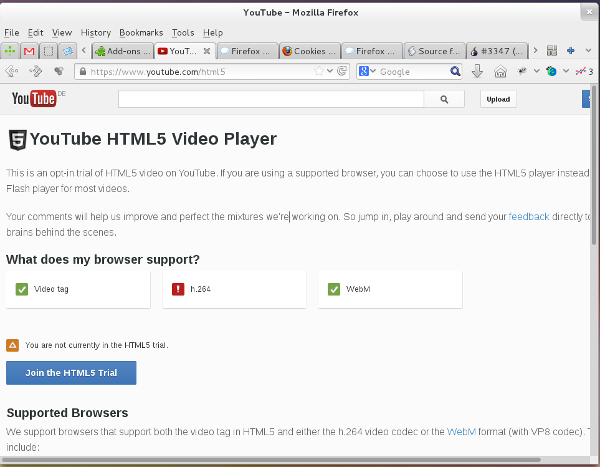Expand the list-all-tabs dropdown arrow
Viewport: 600px width, 467px height.
point(589,51)
